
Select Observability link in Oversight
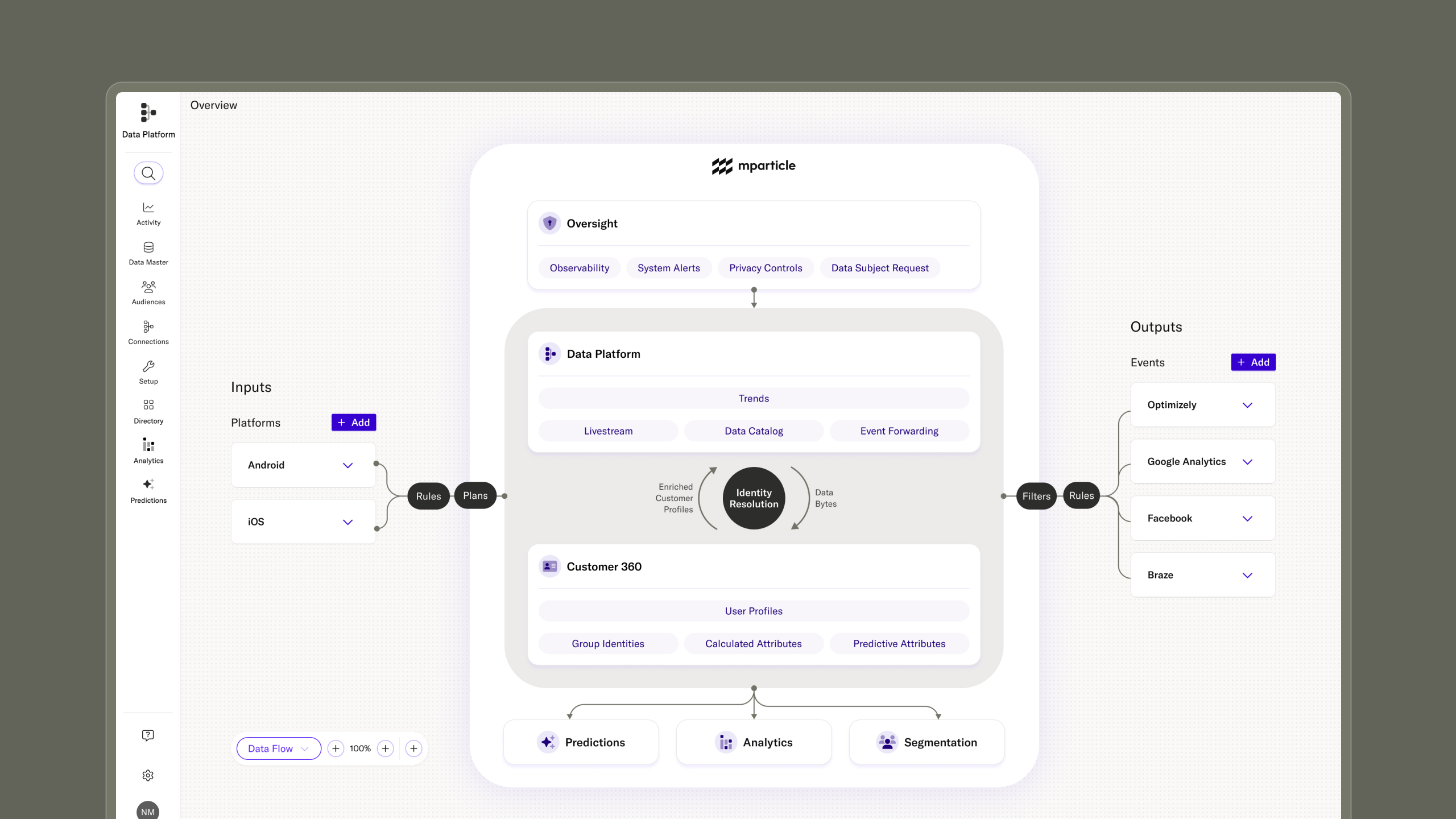579,267
